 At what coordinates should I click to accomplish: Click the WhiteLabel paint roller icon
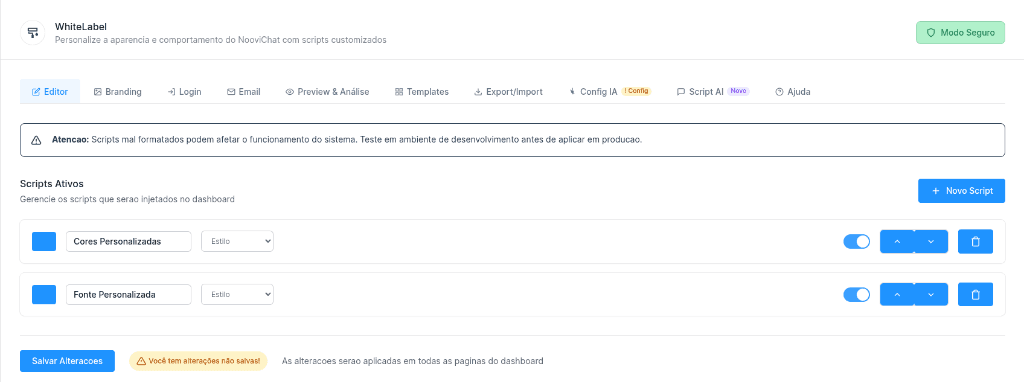tap(33, 33)
